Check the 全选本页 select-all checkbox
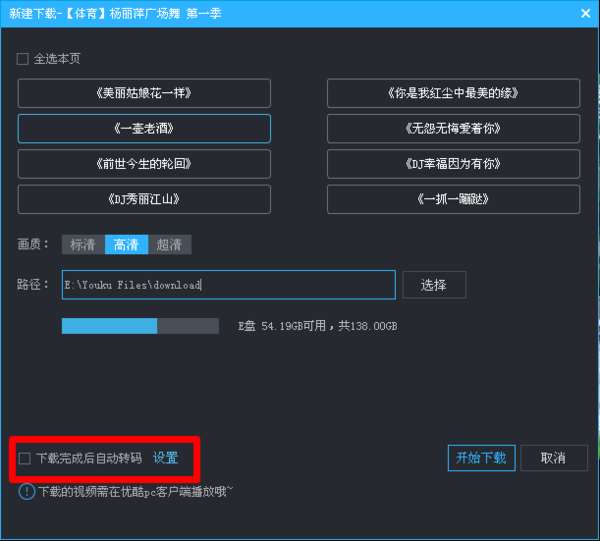The height and width of the screenshot is (541, 600). coord(23,59)
